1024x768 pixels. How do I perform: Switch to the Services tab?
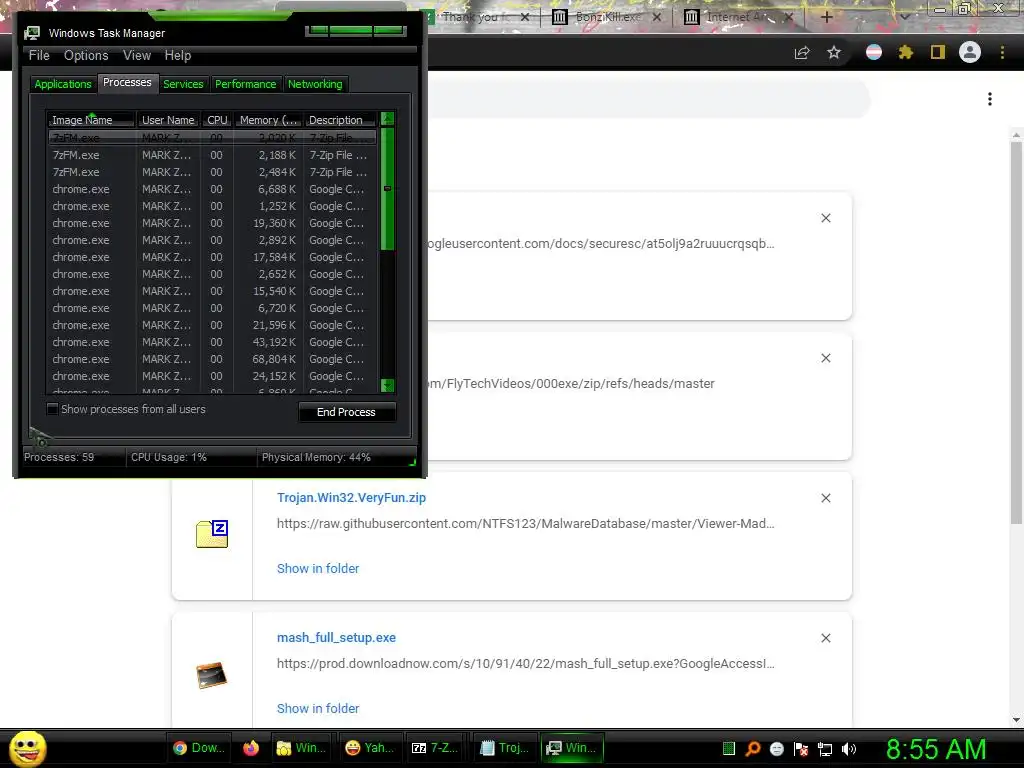(x=183, y=84)
